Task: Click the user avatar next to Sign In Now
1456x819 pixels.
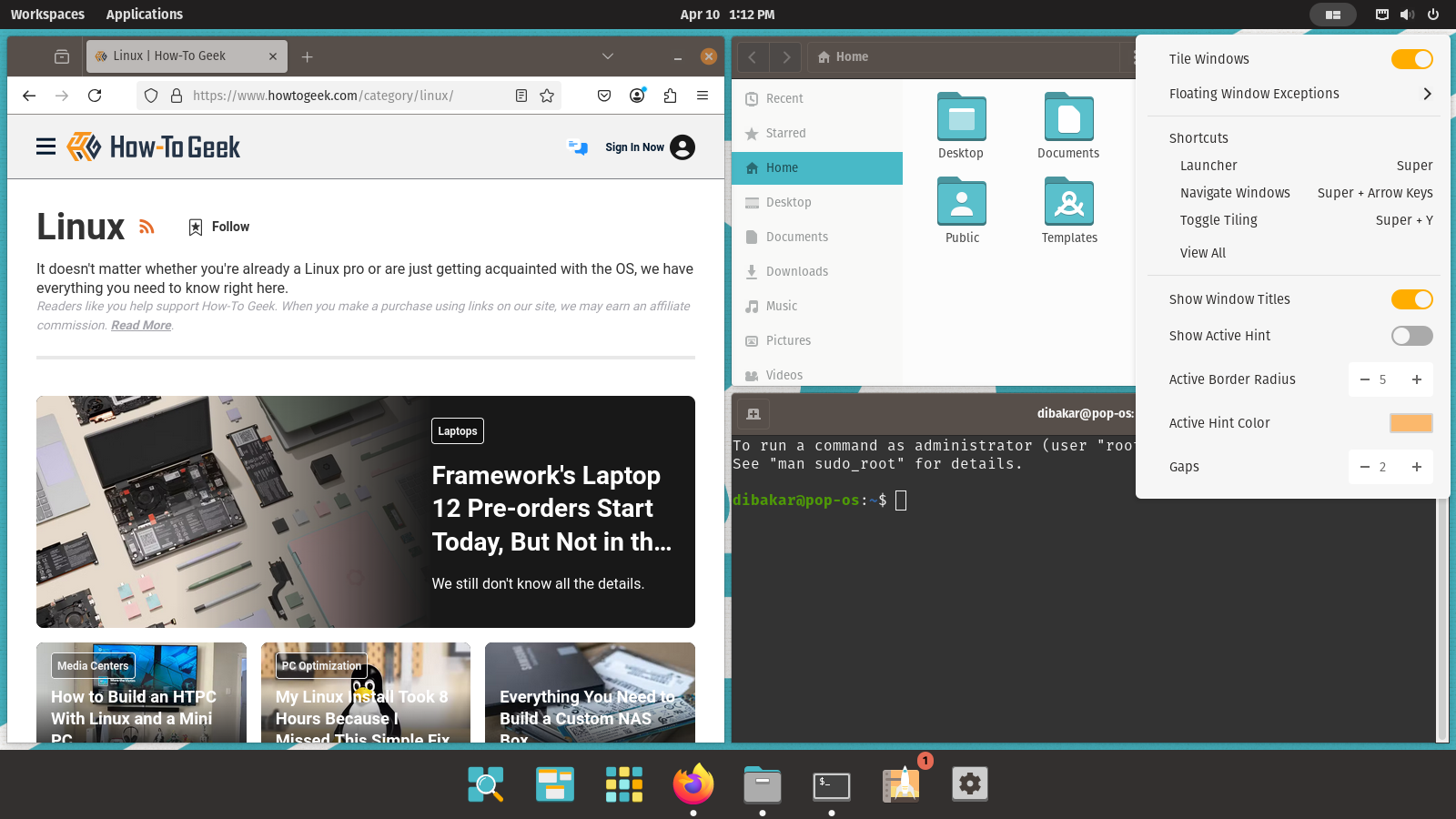Action: click(682, 147)
